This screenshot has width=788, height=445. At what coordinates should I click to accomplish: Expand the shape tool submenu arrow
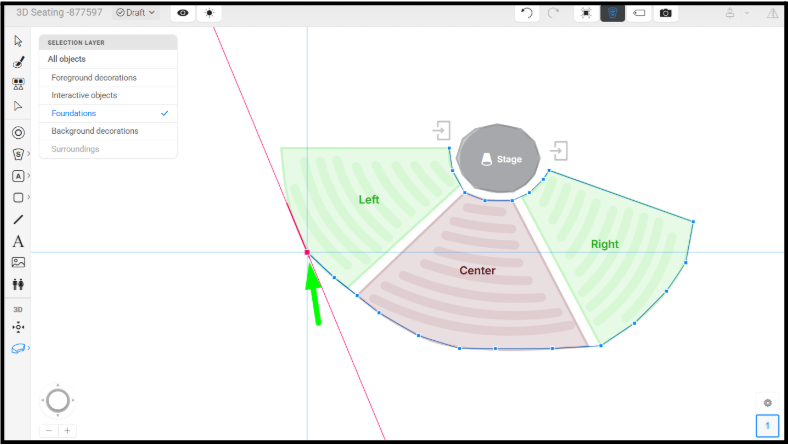click(29, 197)
